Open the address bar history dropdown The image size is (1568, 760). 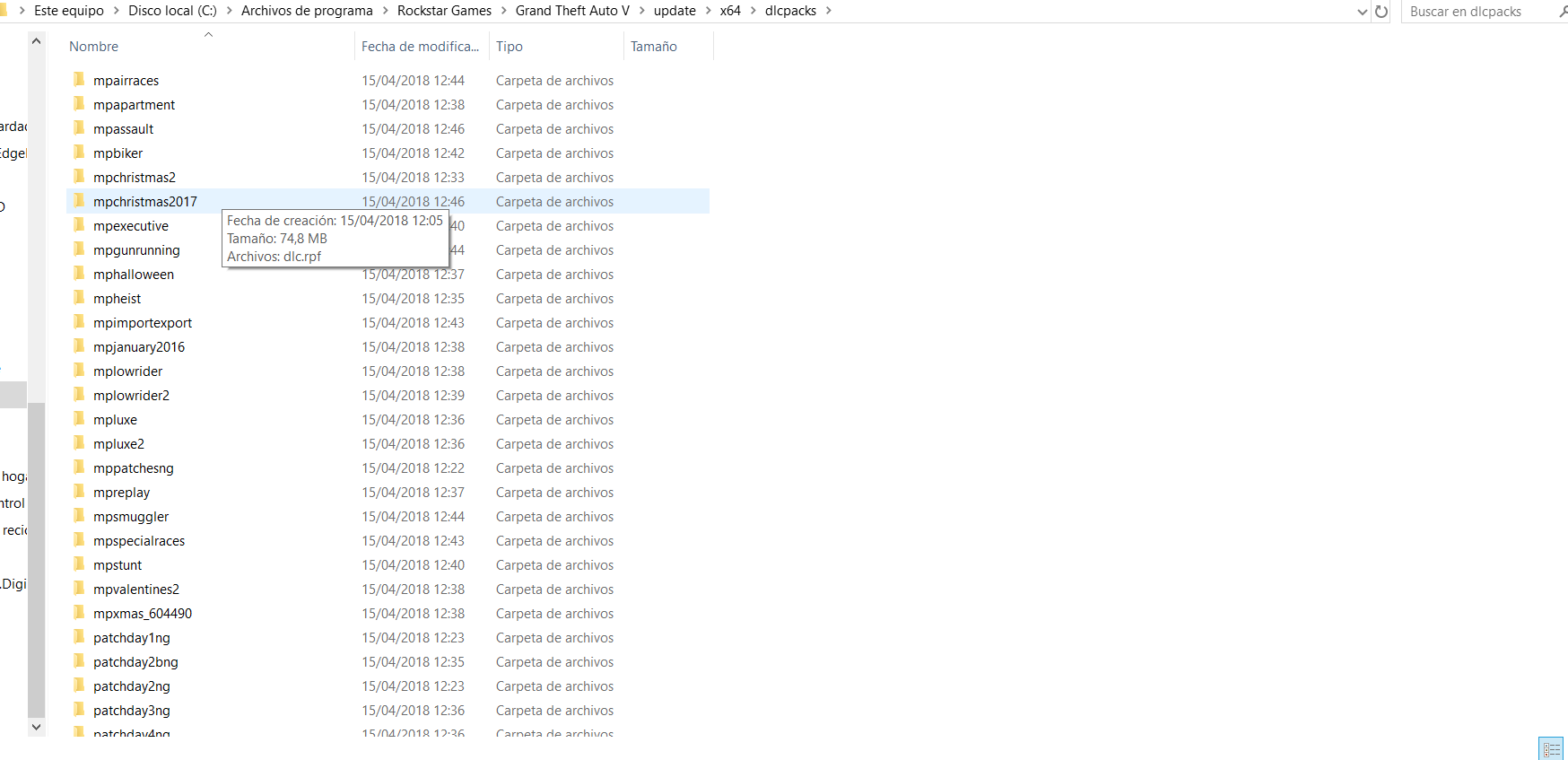pos(1363,12)
